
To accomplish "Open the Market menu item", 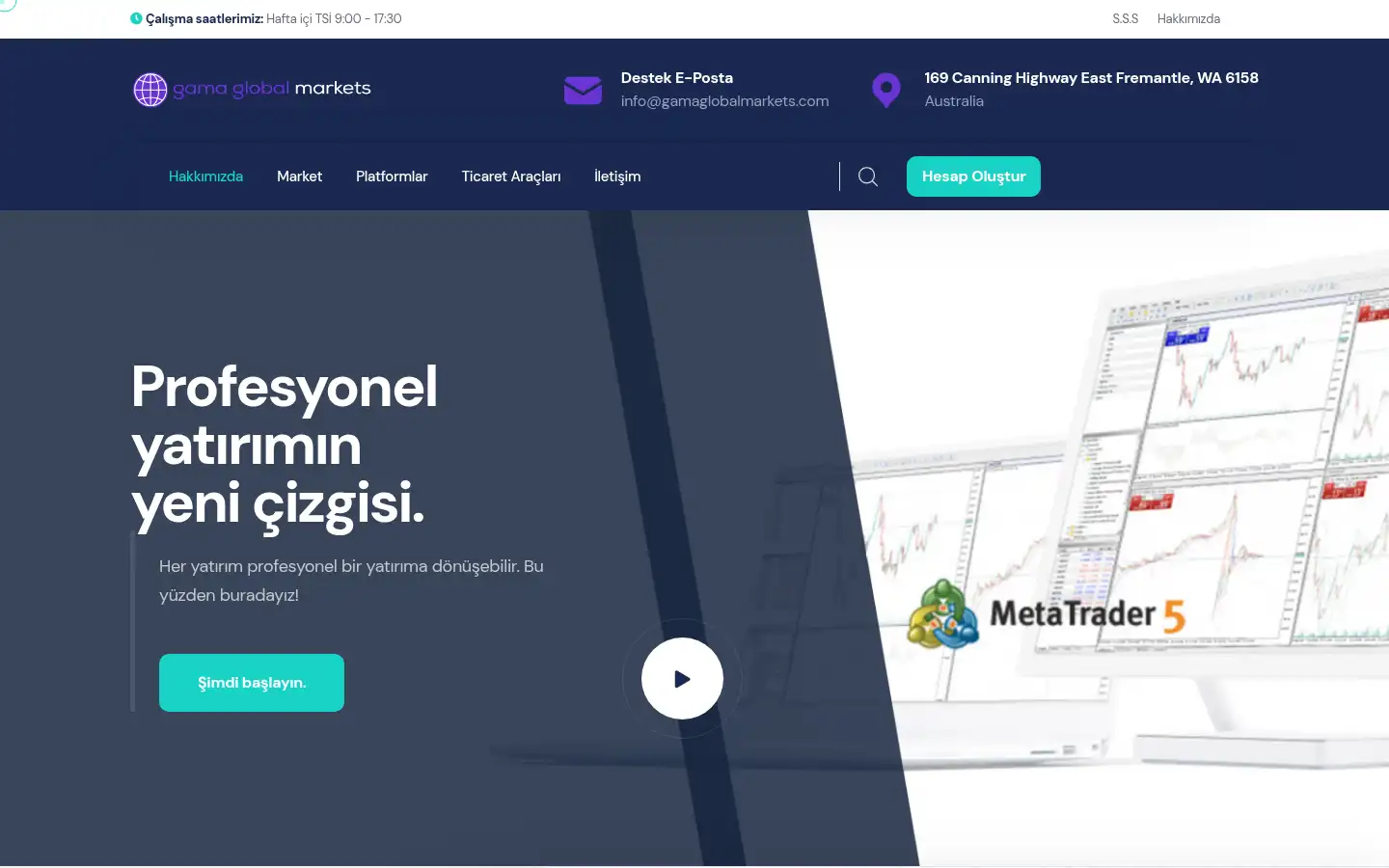I will click(299, 176).
